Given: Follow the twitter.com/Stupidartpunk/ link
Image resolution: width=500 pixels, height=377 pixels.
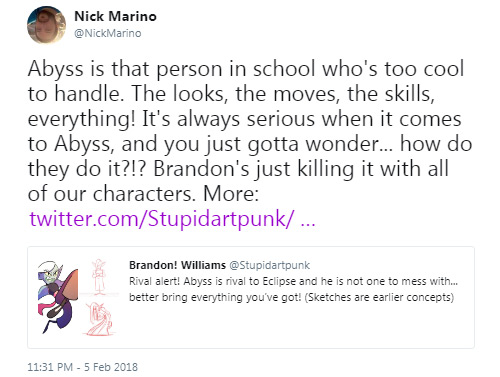Looking at the screenshot, I should pyautogui.click(x=162, y=219).
